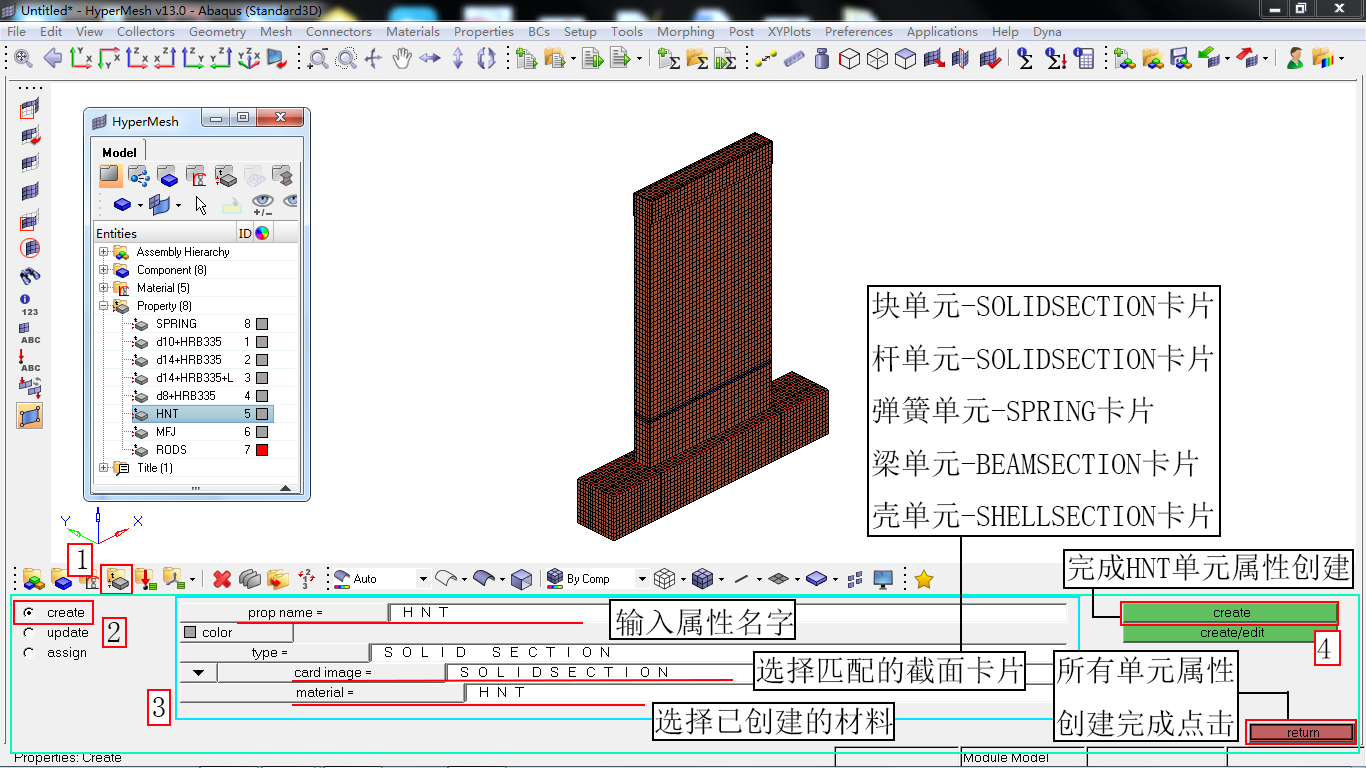Click the vertical up-down arrows rotate icon
The width and height of the screenshot is (1366, 768).
pyautogui.click(x=458, y=59)
